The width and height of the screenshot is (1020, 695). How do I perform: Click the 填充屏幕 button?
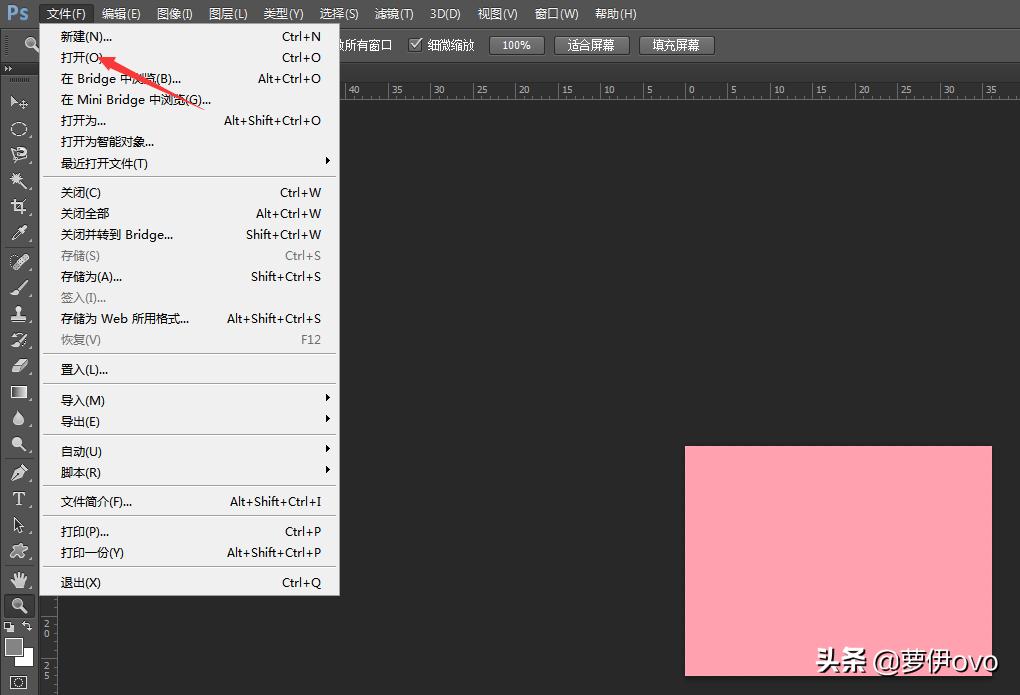676,45
